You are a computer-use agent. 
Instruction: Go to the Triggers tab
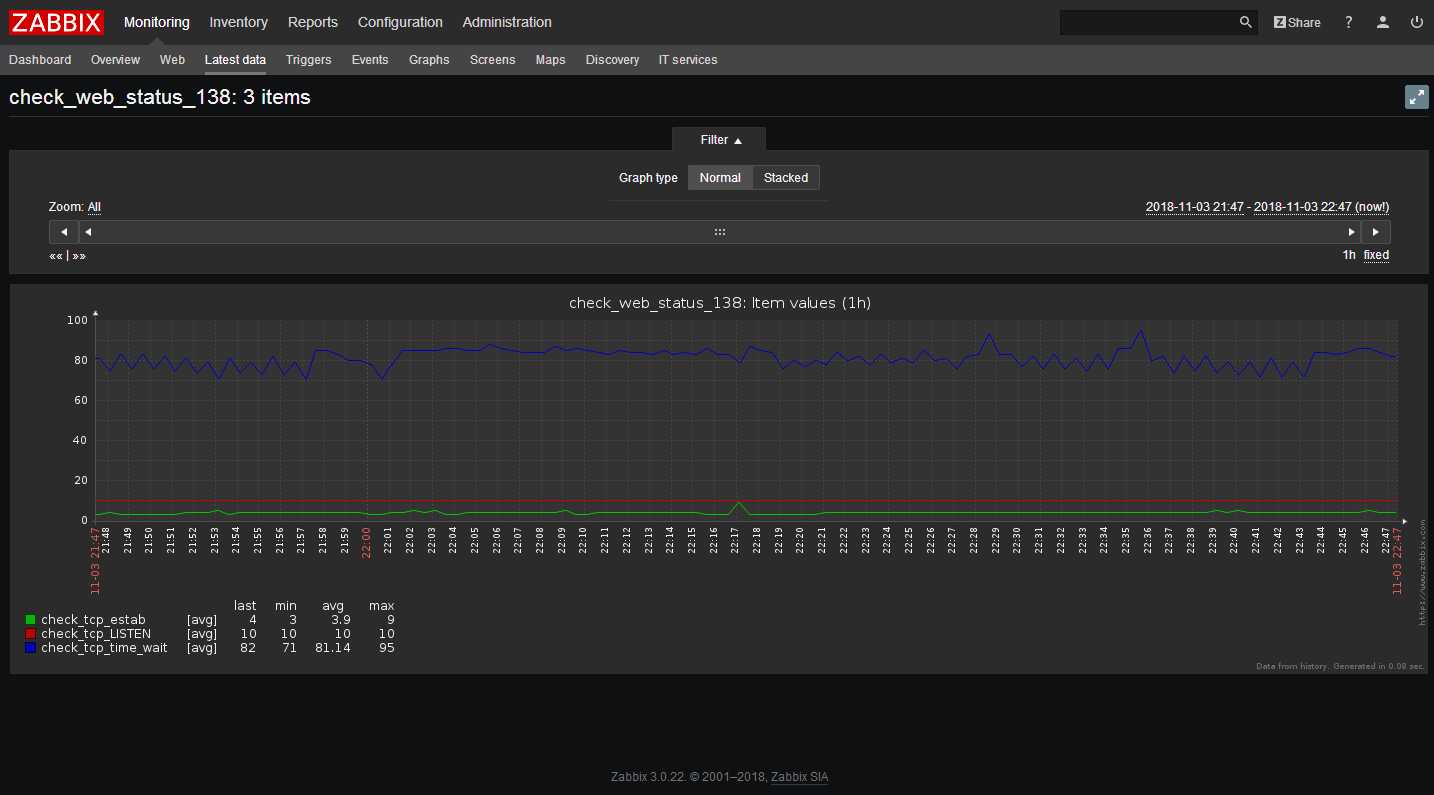308,60
